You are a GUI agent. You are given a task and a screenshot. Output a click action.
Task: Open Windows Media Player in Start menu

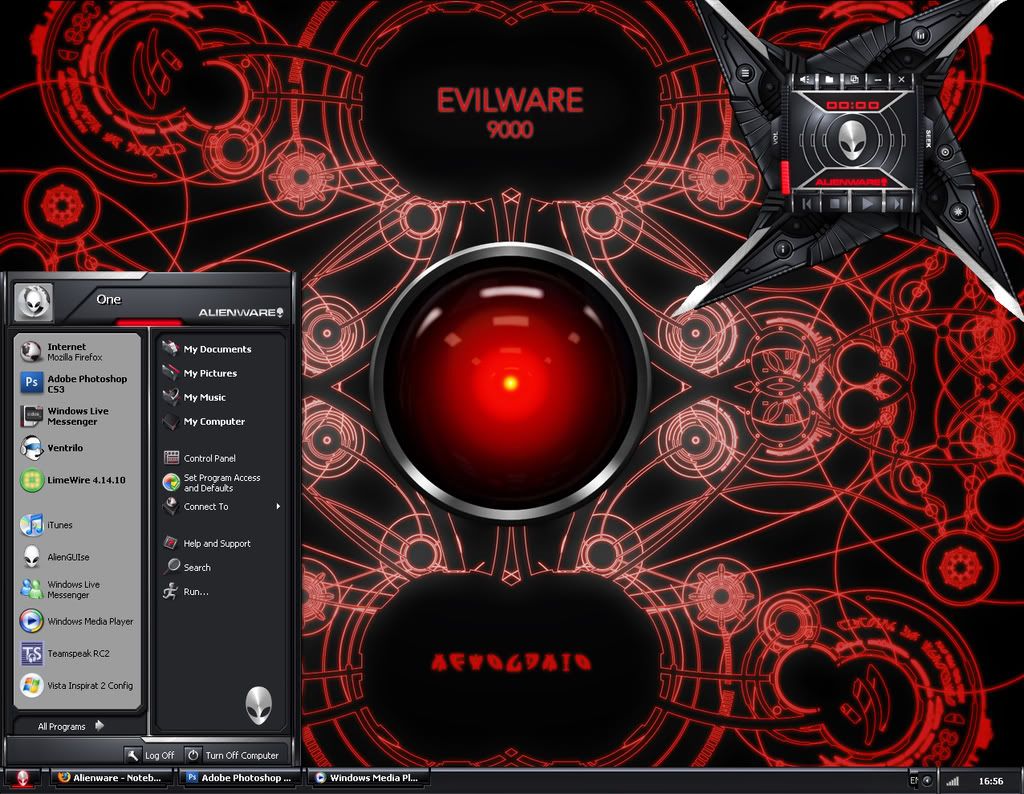[x=77, y=621]
